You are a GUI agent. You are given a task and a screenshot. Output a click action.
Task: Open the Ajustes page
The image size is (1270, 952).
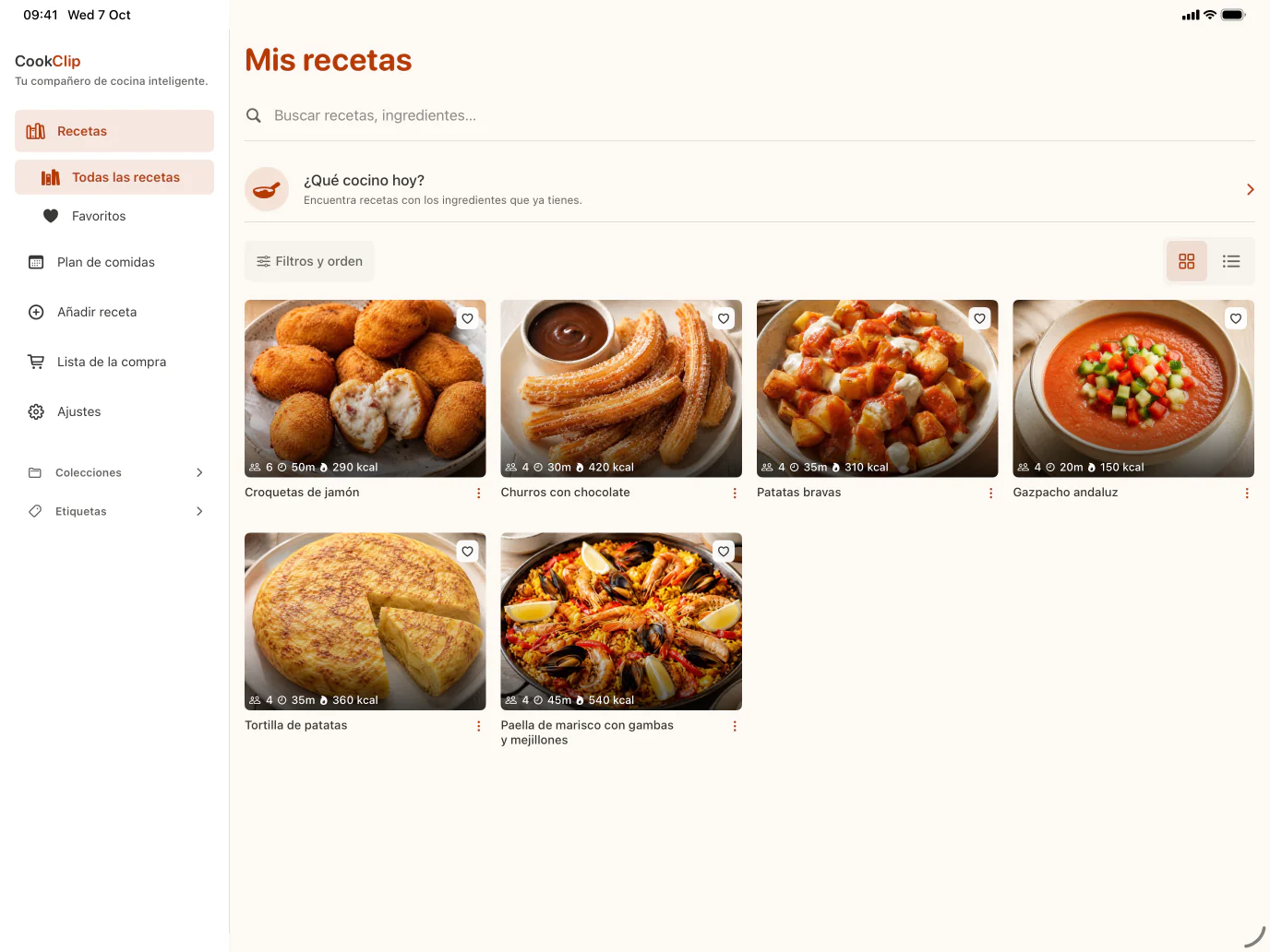[x=114, y=411]
